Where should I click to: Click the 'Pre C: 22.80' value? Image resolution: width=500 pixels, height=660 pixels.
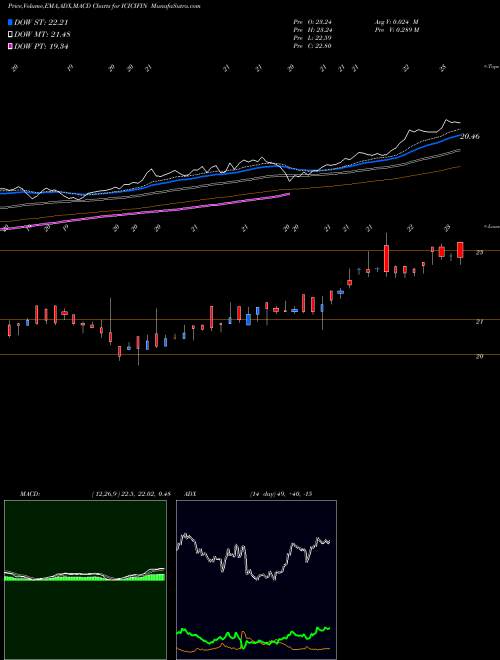point(313,46)
